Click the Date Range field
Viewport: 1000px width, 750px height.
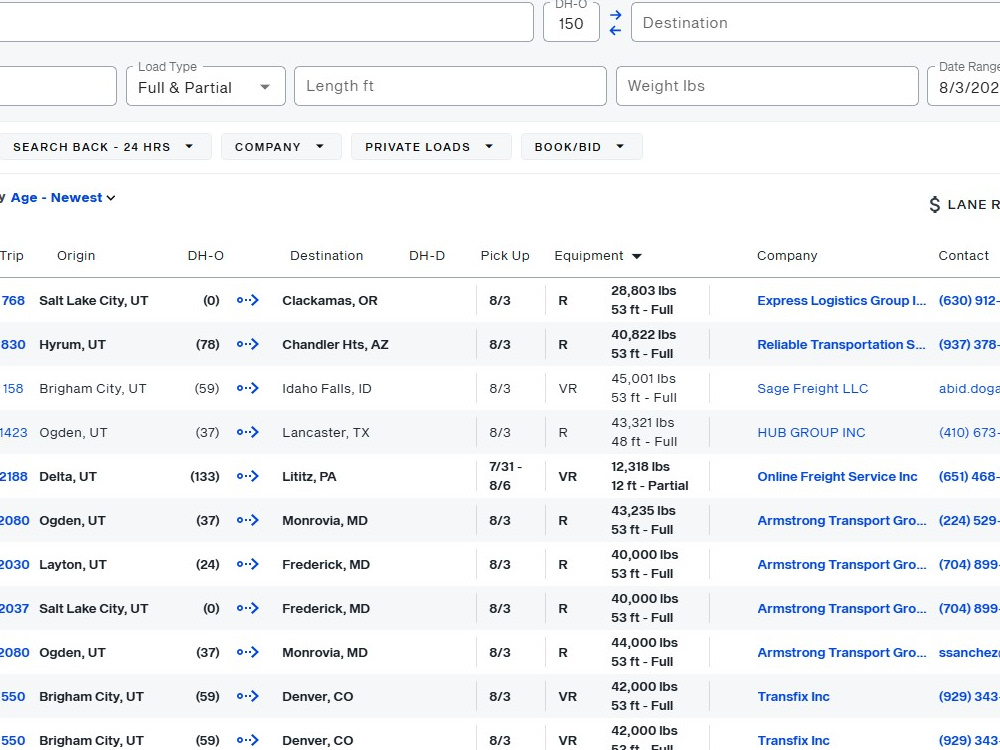pyautogui.click(x=964, y=86)
